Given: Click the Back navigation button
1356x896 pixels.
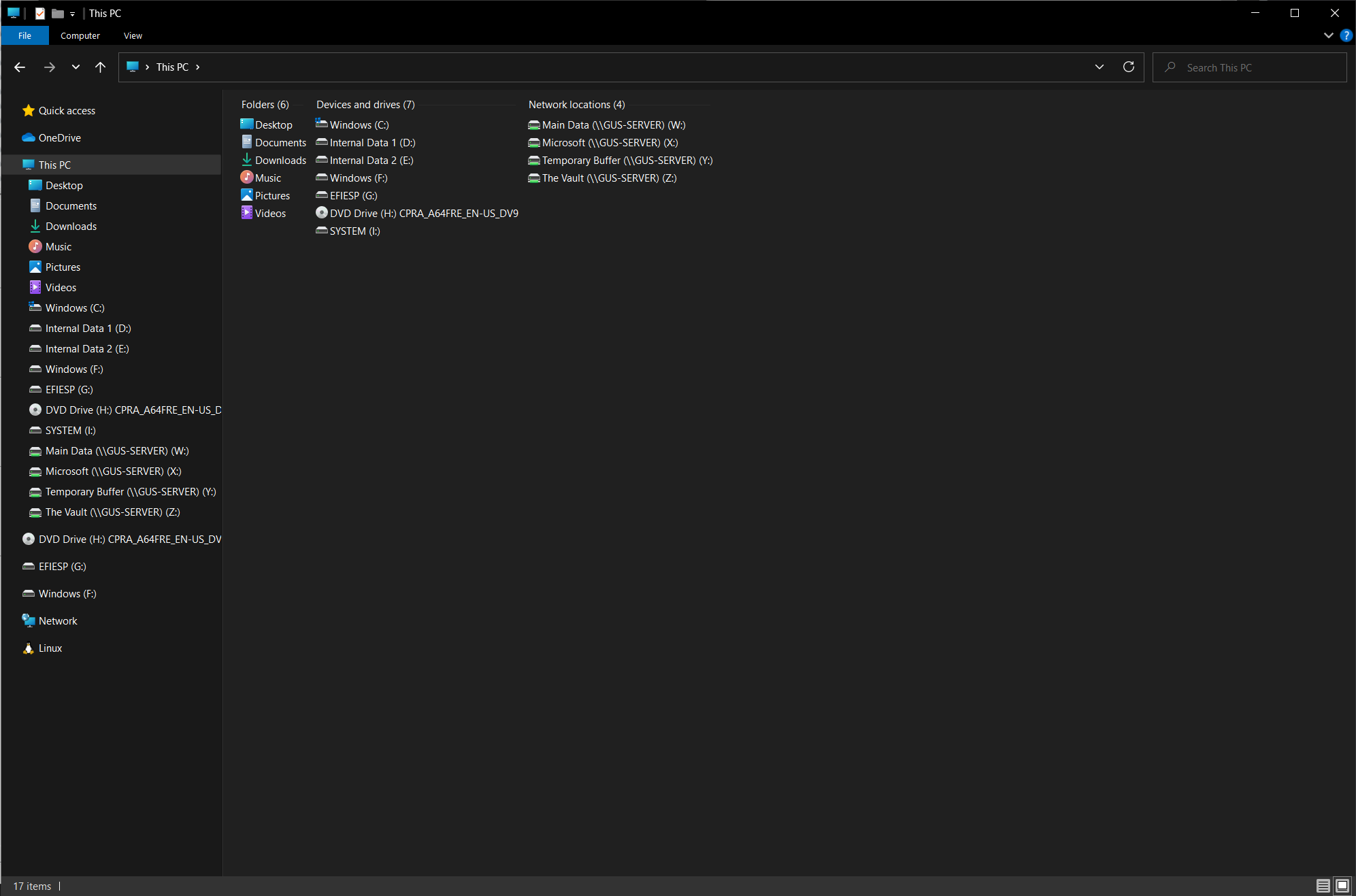Looking at the screenshot, I should click(20, 67).
